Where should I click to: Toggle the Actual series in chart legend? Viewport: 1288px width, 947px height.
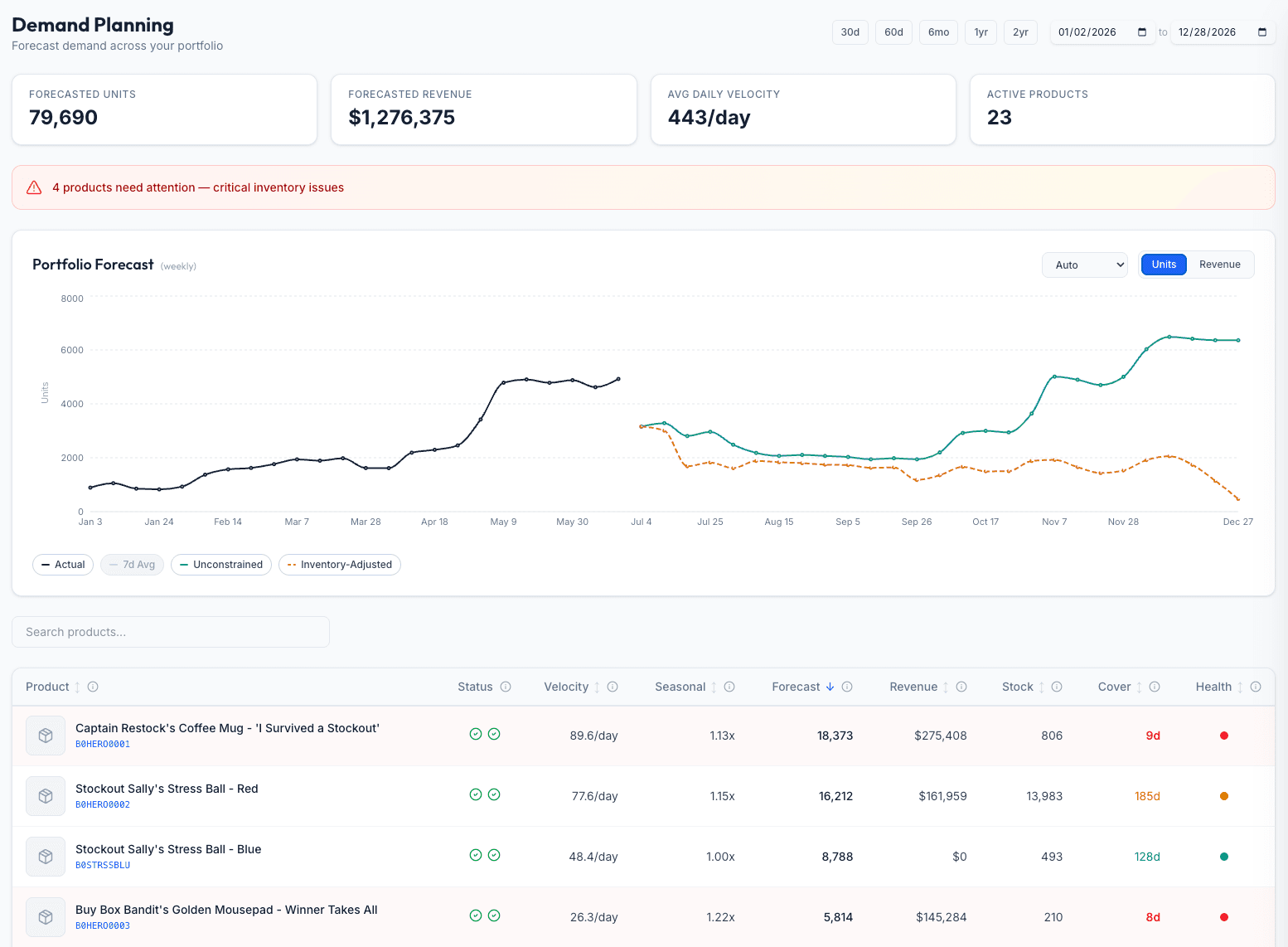(x=63, y=565)
